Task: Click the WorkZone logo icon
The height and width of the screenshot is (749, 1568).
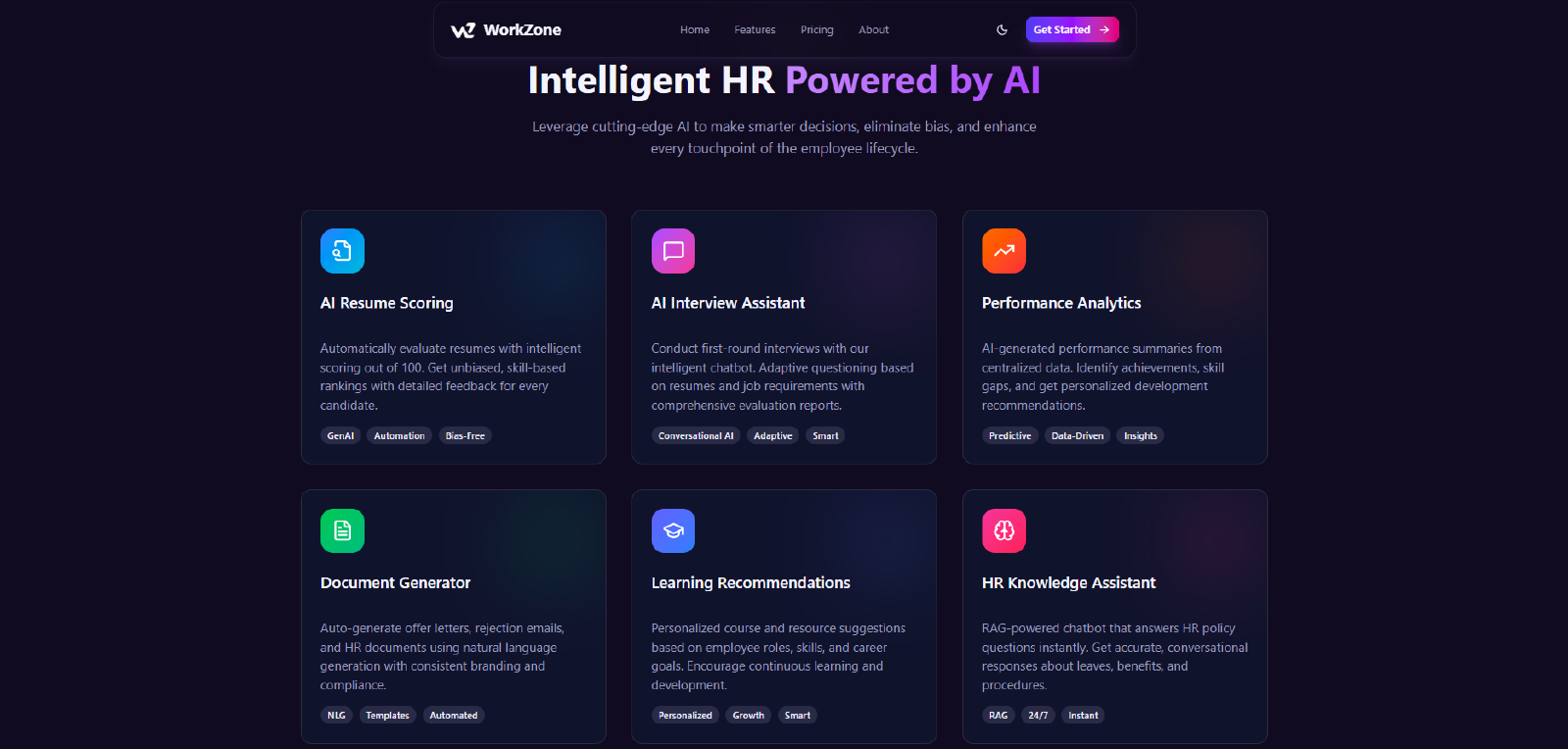Action: pos(463,30)
